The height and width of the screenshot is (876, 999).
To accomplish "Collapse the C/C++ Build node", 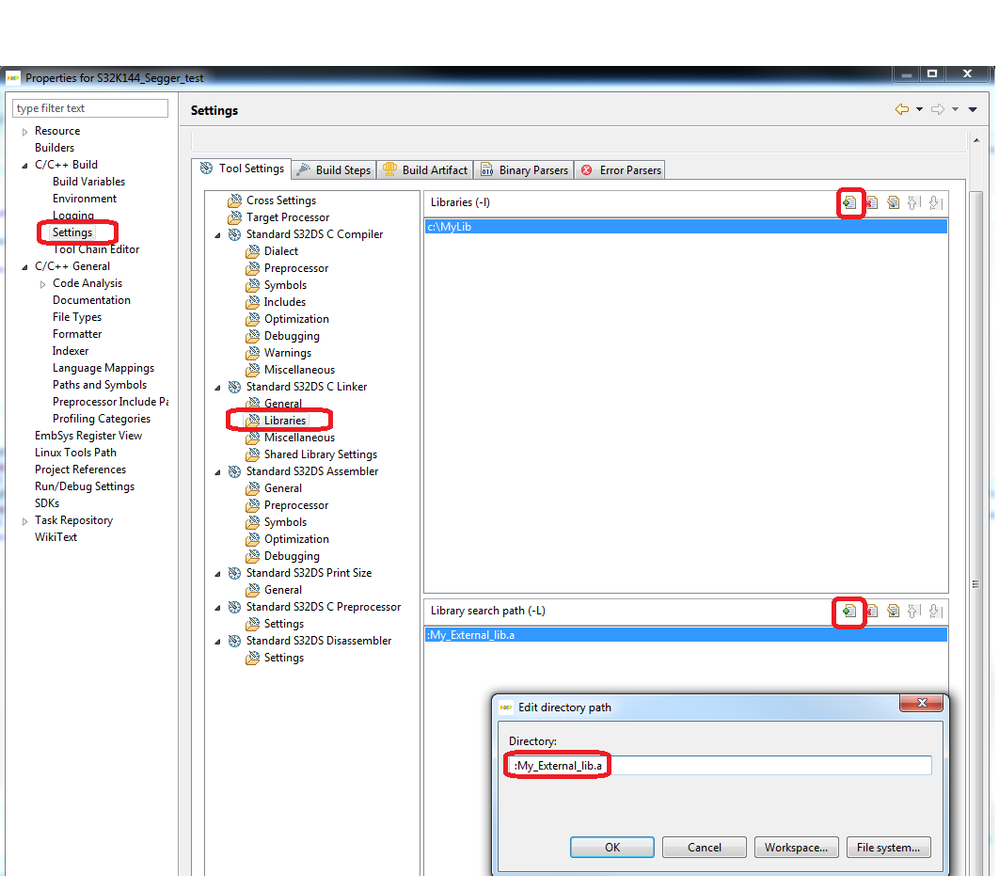I will click(x=25, y=165).
